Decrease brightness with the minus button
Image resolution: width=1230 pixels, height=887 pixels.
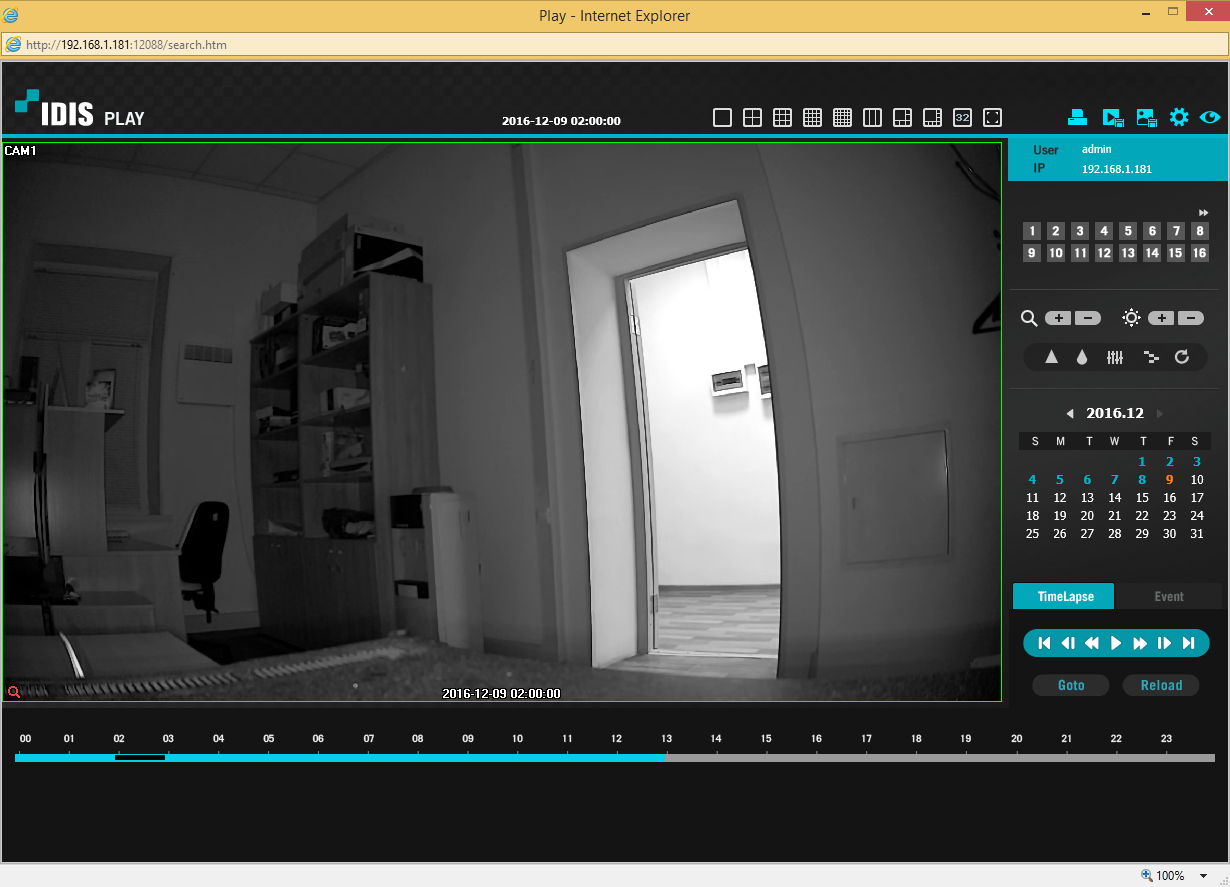1190,318
